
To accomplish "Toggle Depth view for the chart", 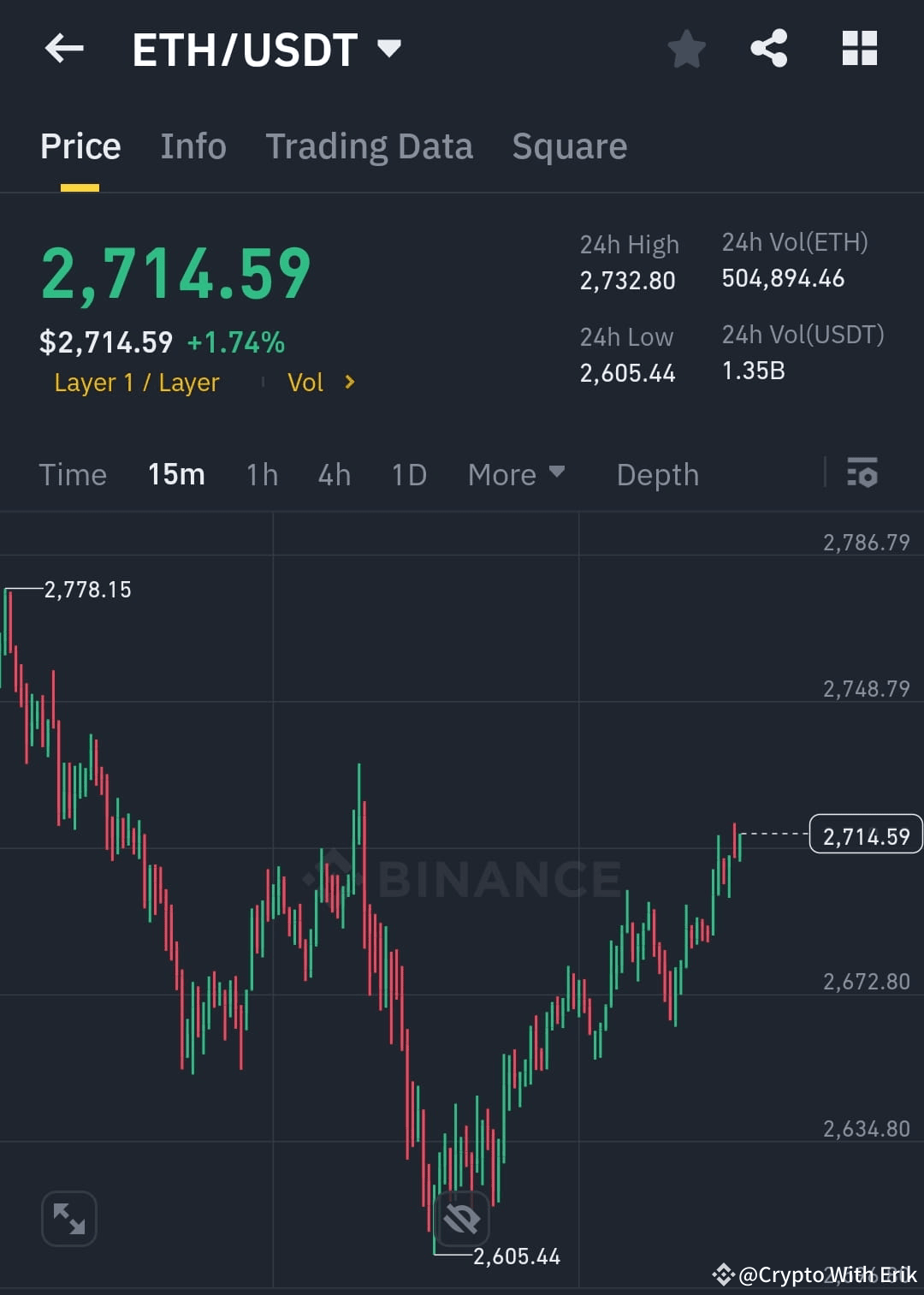I will [x=657, y=474].
